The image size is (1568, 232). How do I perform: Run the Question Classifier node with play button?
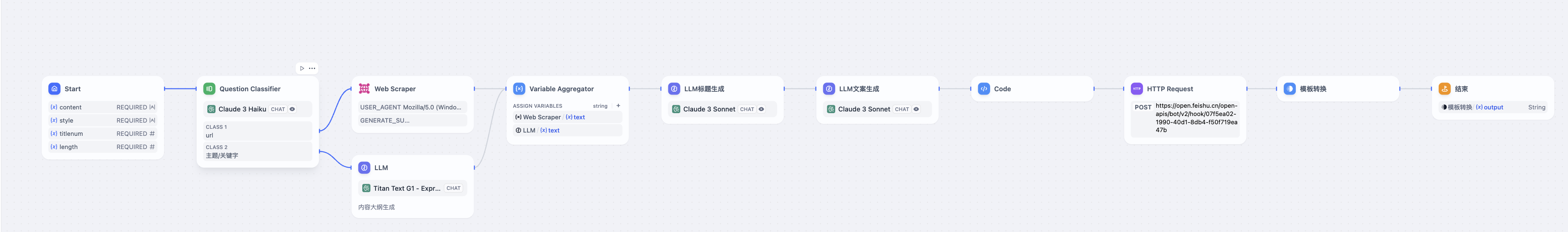(x=302, y=68)
